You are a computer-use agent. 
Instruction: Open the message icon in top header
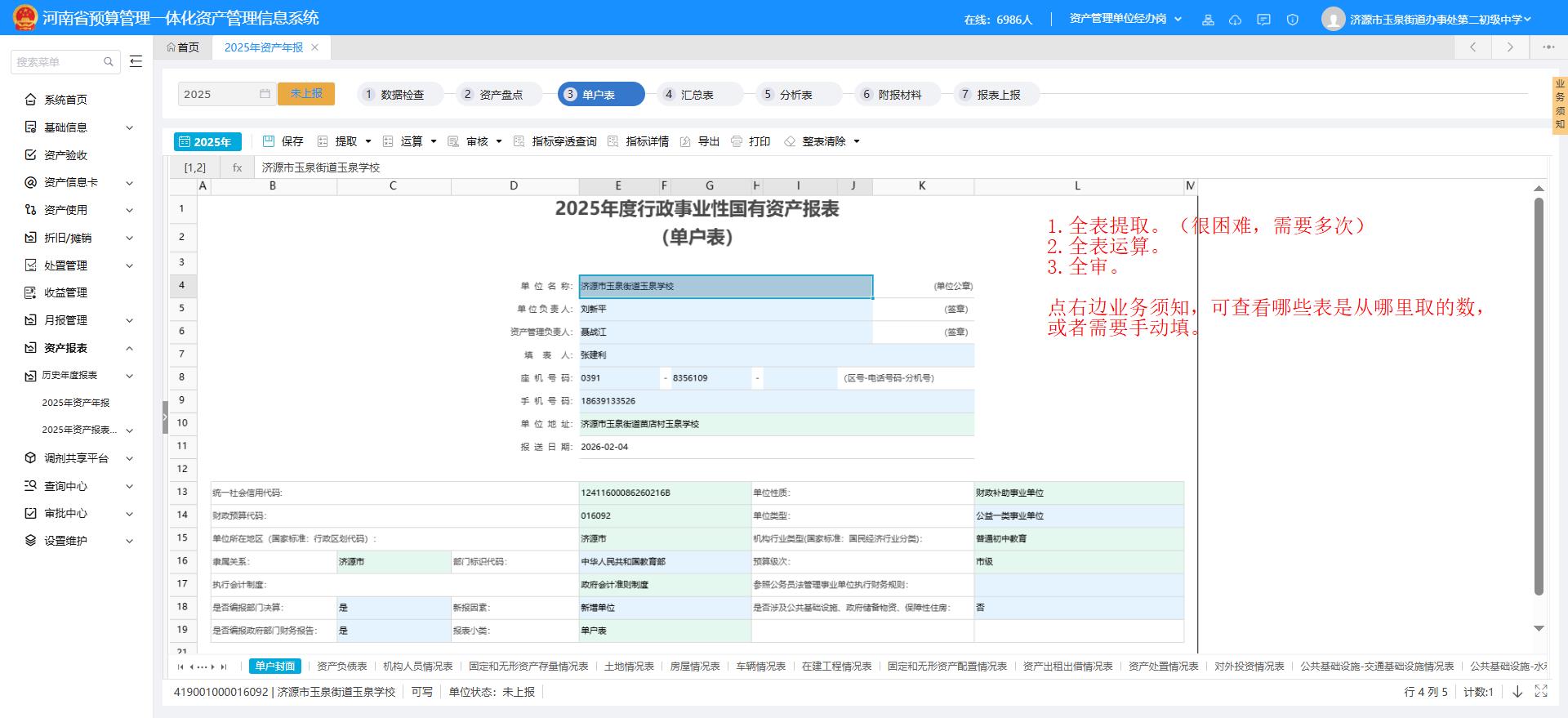pyautogui.click(x=1263, y=20)
